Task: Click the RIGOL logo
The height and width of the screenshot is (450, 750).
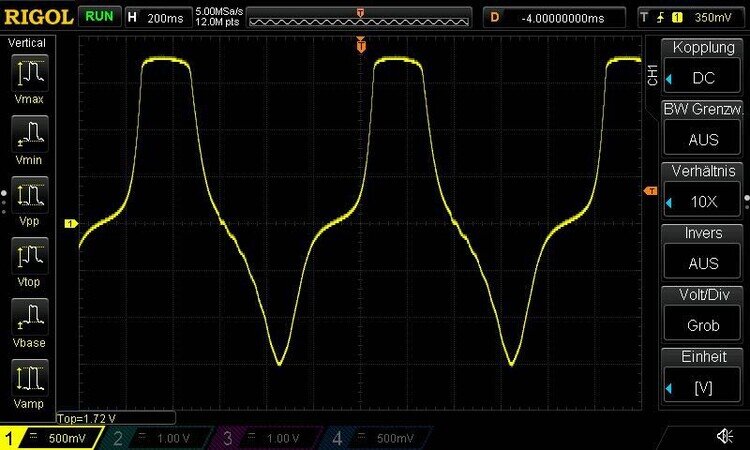Action: (x=37, y=17)
